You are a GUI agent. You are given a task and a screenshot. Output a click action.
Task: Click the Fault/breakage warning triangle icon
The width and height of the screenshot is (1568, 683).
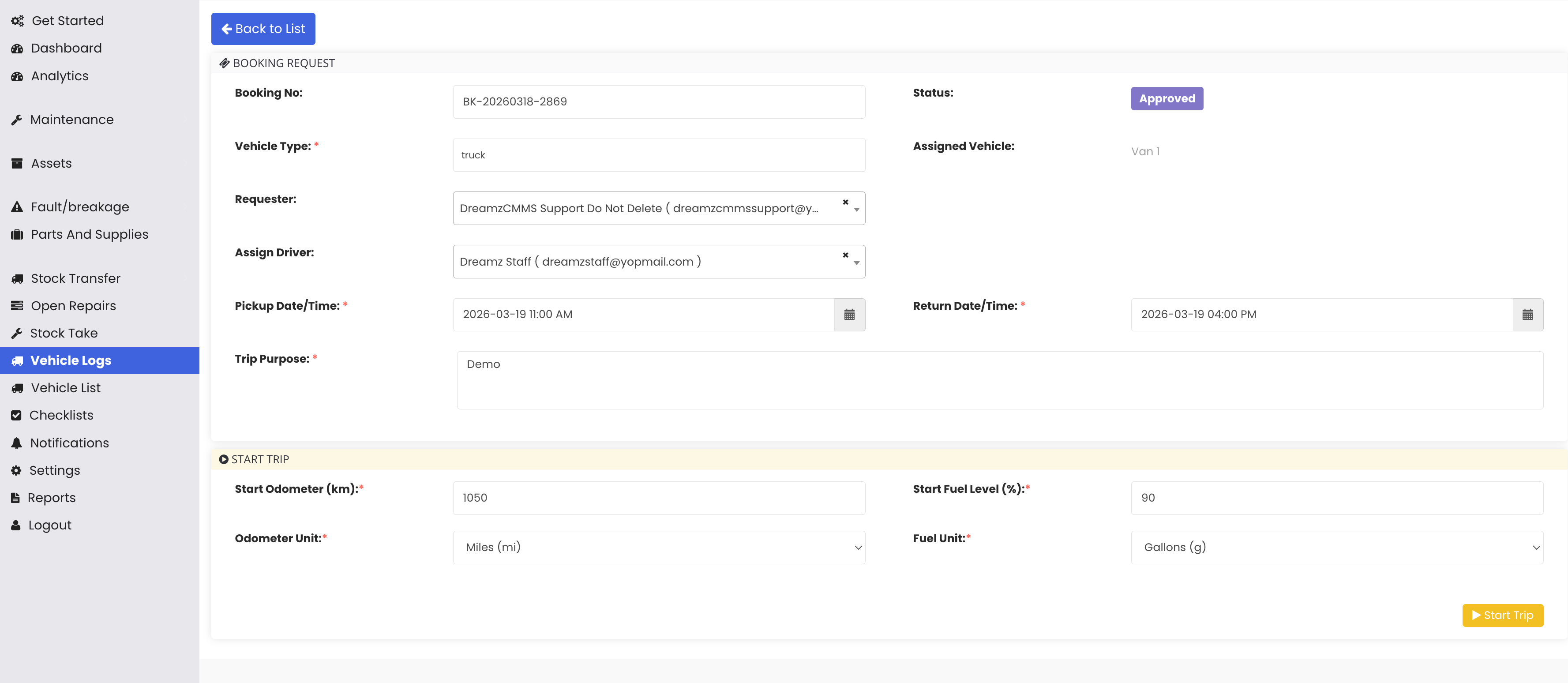click(16, 207)
